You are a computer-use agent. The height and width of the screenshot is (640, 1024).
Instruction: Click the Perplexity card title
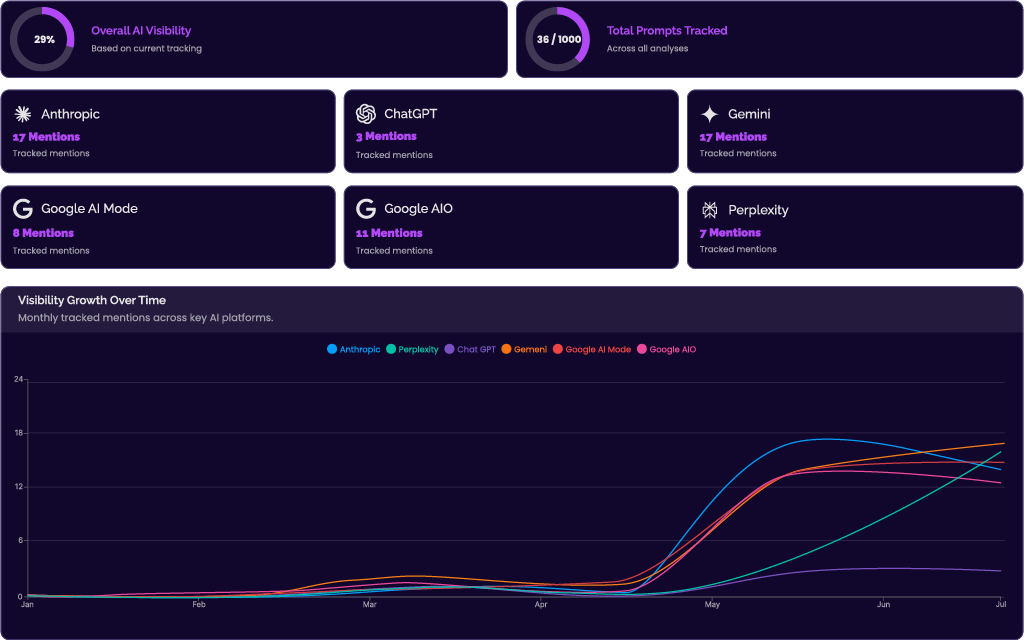pyautogui.click(x=758, y=210)
